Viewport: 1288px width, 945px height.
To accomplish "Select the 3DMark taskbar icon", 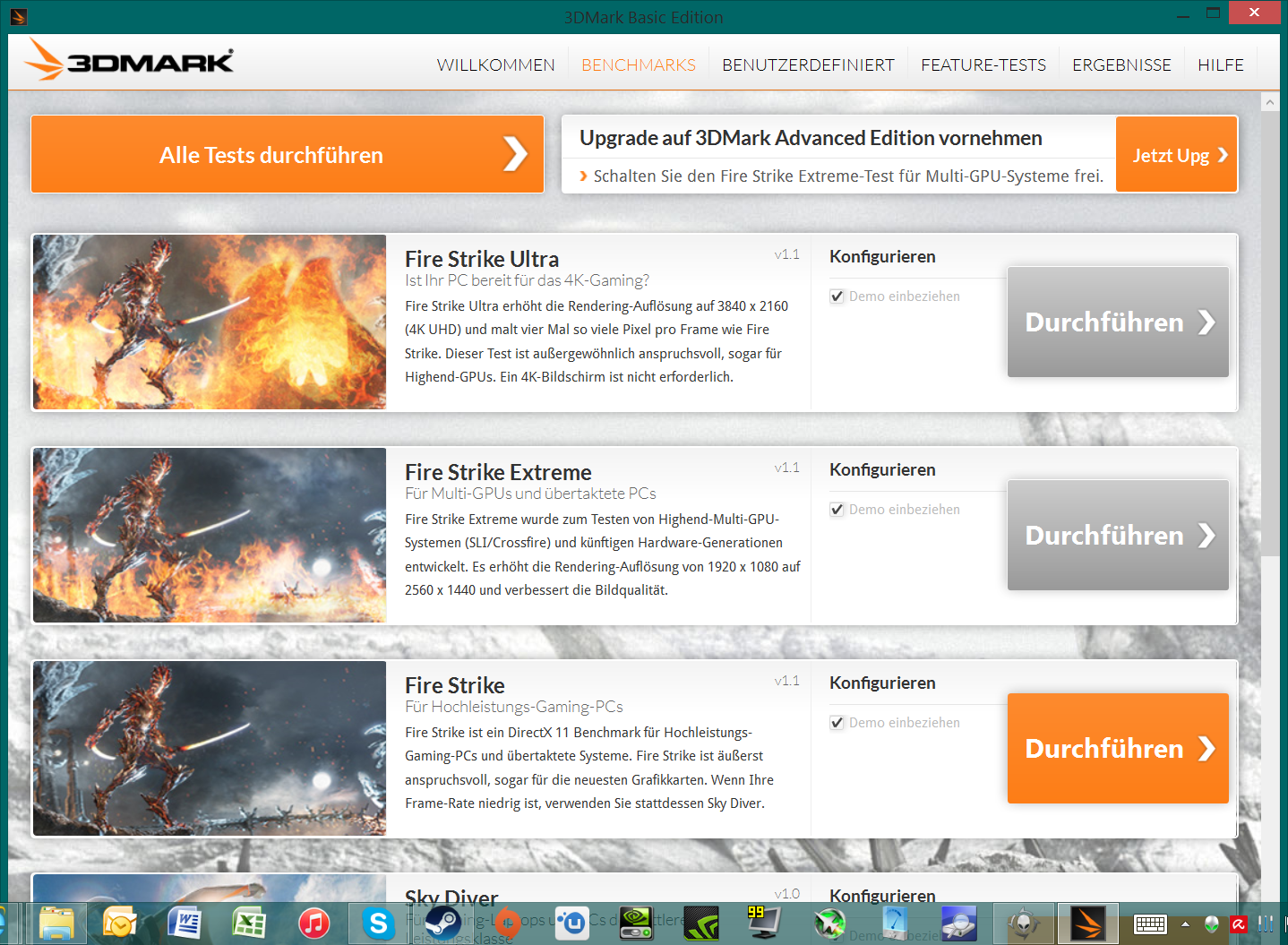I will coord(1088,924).
